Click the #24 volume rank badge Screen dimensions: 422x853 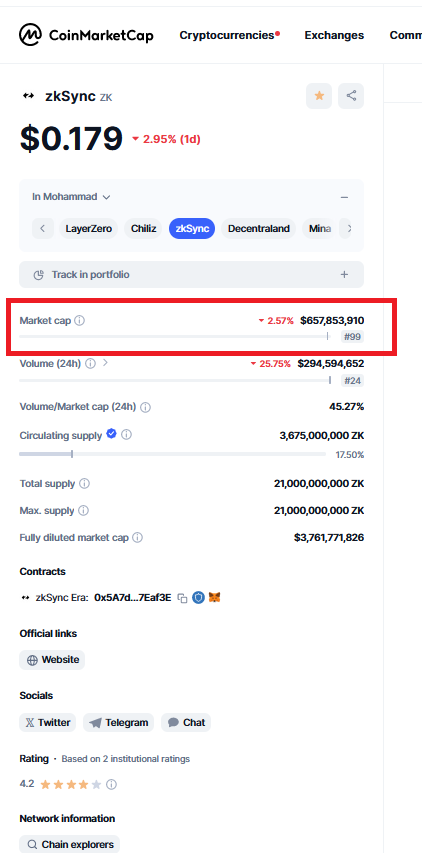pos(352,380)
